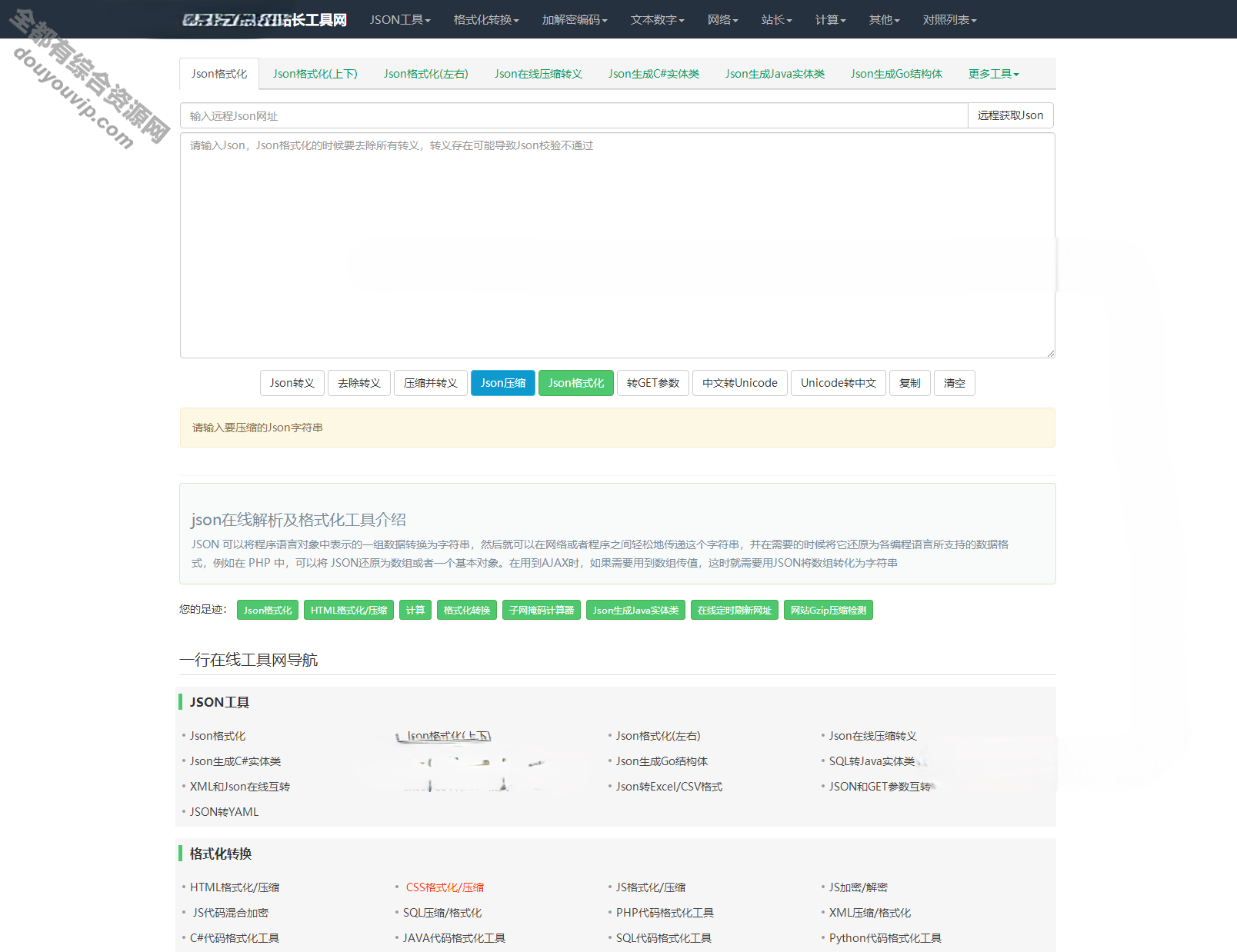The height and width of the screenshot is (952, 1237).
Task: Expand the 站长 menu
Action: tap(777, 20)
